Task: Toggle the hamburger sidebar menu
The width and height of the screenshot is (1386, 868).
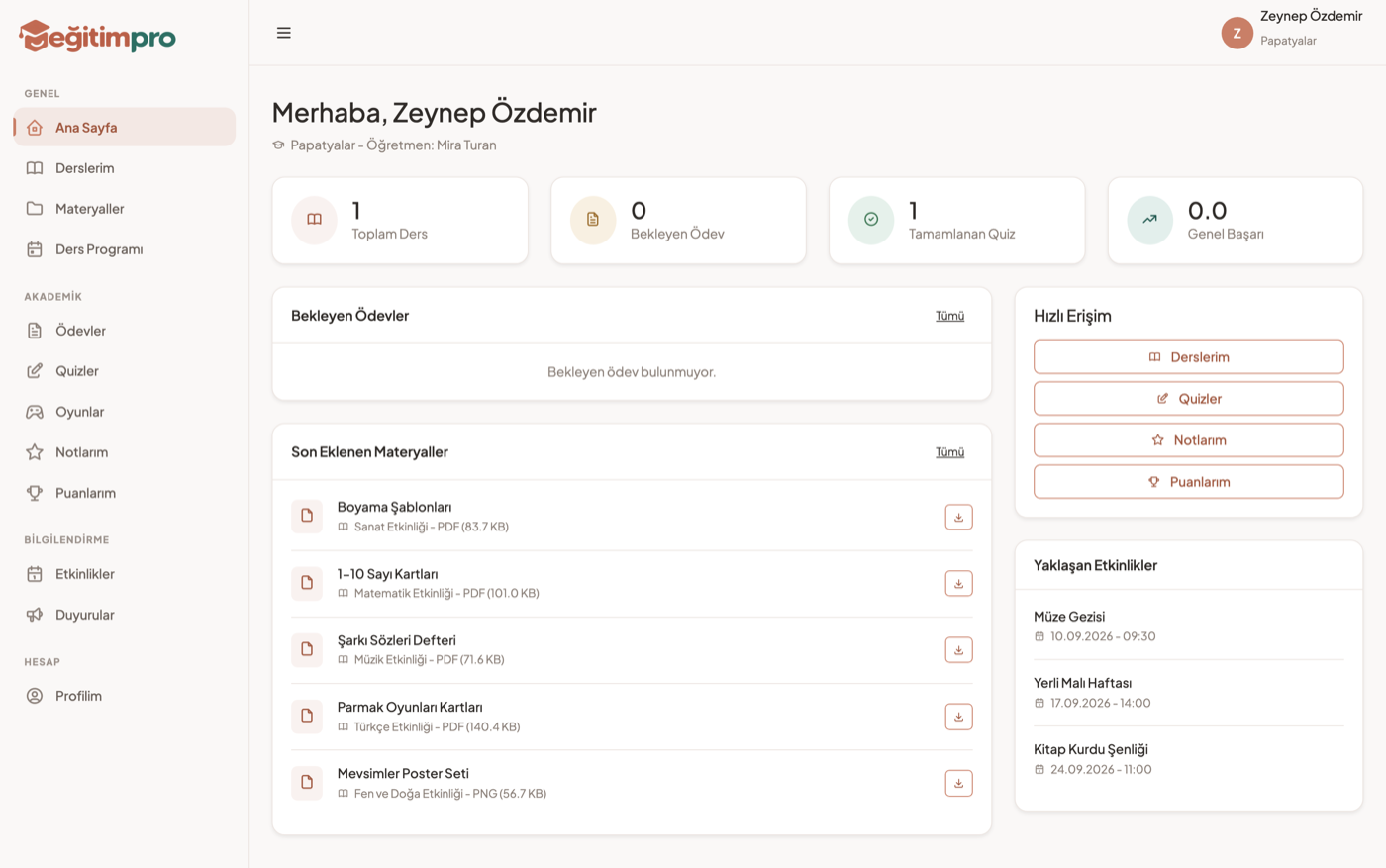Action: point(284,33)
